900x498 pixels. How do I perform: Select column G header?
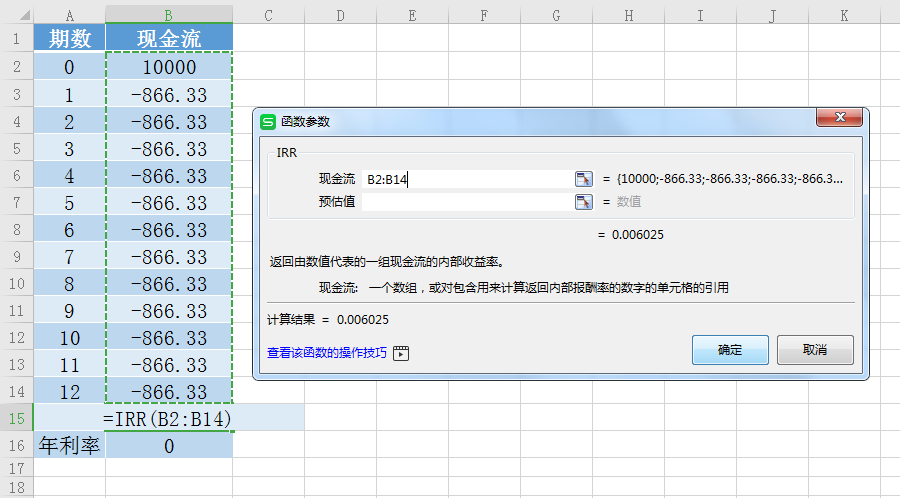(556, 15)
